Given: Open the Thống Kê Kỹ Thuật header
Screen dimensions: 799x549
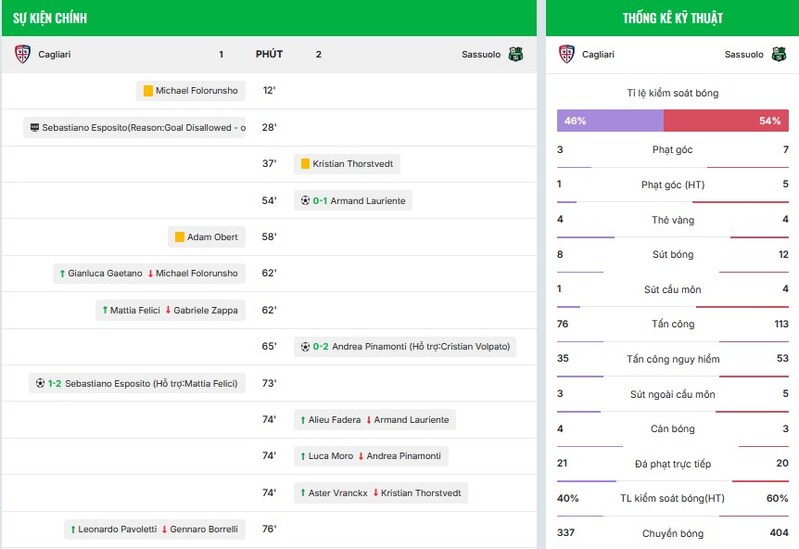Looking at the screenshot, I should click(x=672, y=18).
